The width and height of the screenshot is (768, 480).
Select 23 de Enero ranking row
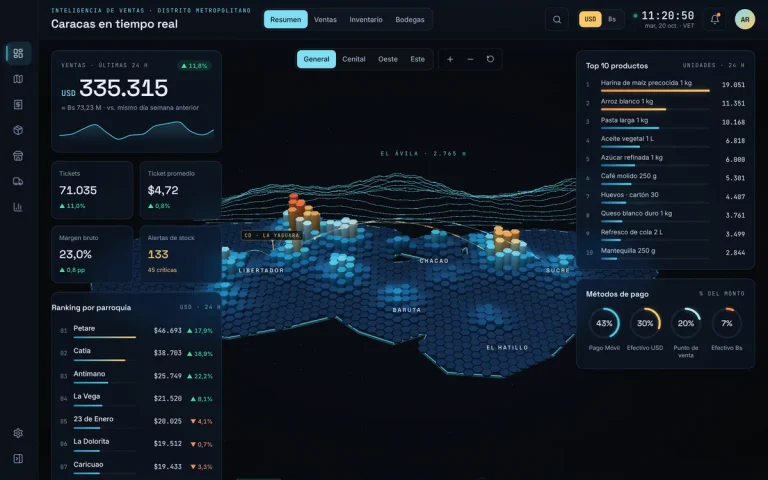137,421
